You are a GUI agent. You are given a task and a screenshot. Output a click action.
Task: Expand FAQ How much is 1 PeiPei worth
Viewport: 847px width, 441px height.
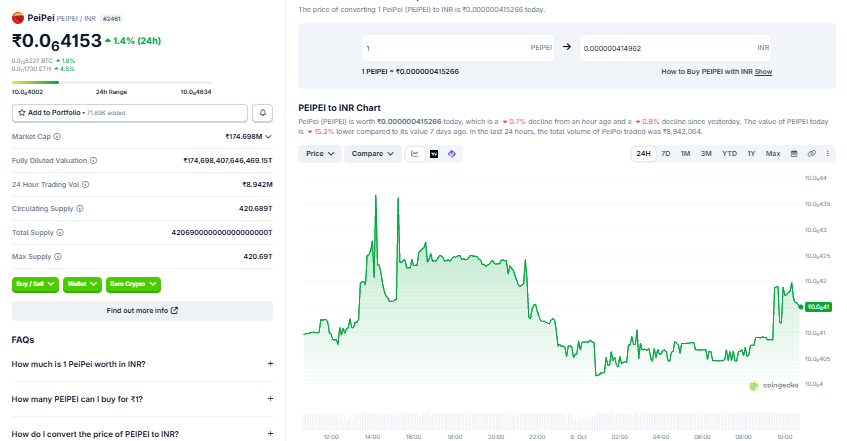(143, 364)
